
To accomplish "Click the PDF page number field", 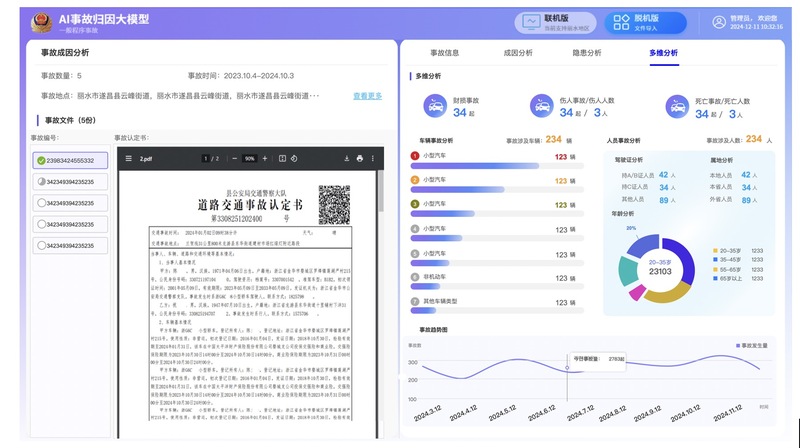I will [x=206, y=159].
